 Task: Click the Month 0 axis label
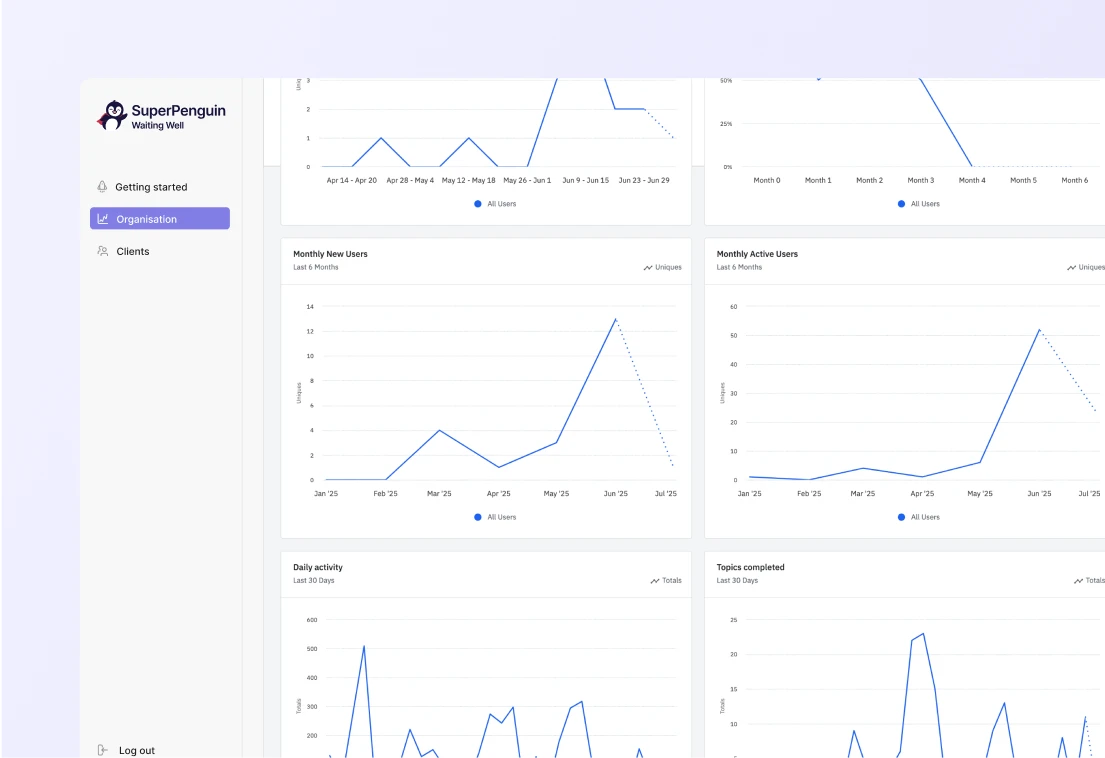click(767, 180)
